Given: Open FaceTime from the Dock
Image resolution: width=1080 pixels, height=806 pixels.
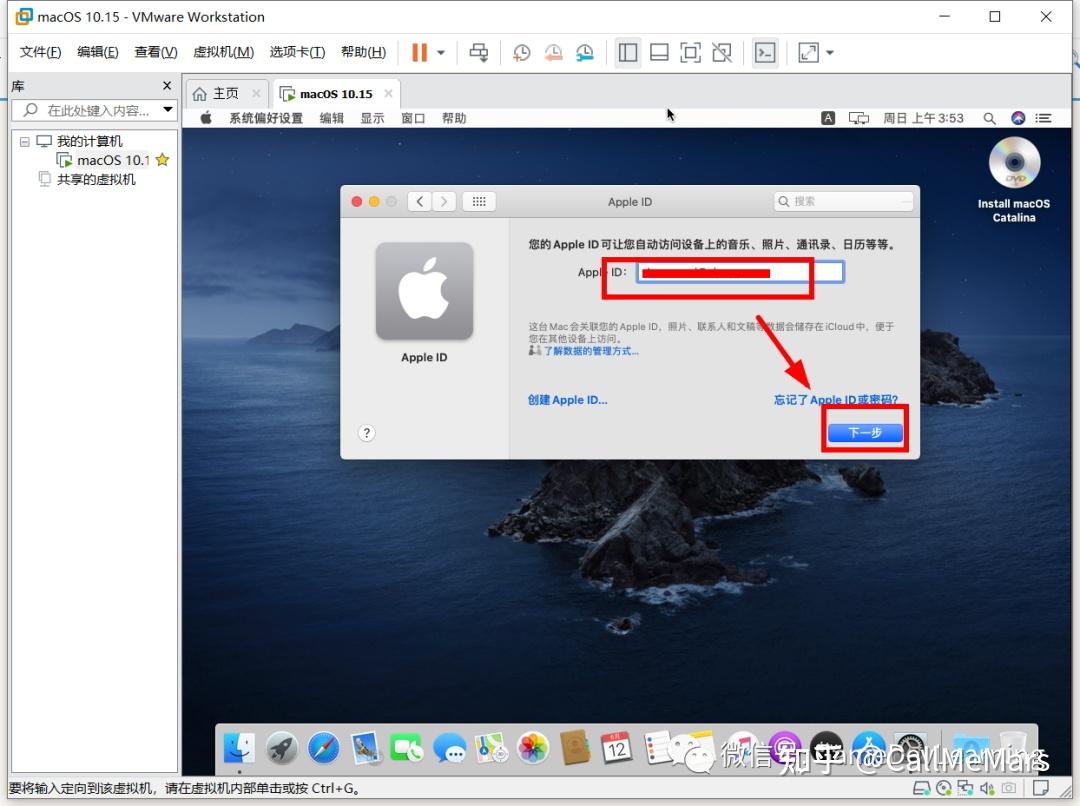Looking at the screenshot, I should point(407,748).
